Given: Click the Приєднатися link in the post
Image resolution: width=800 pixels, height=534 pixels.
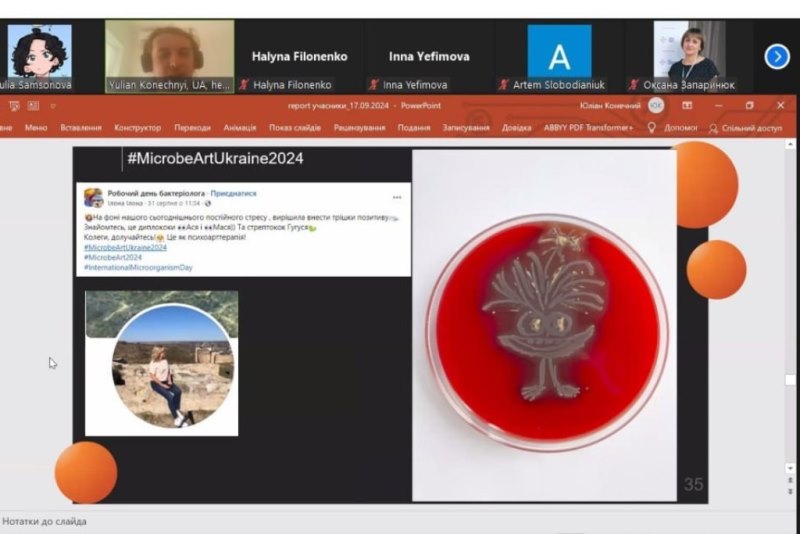Looking at the screenshot, I should (234, 193).
